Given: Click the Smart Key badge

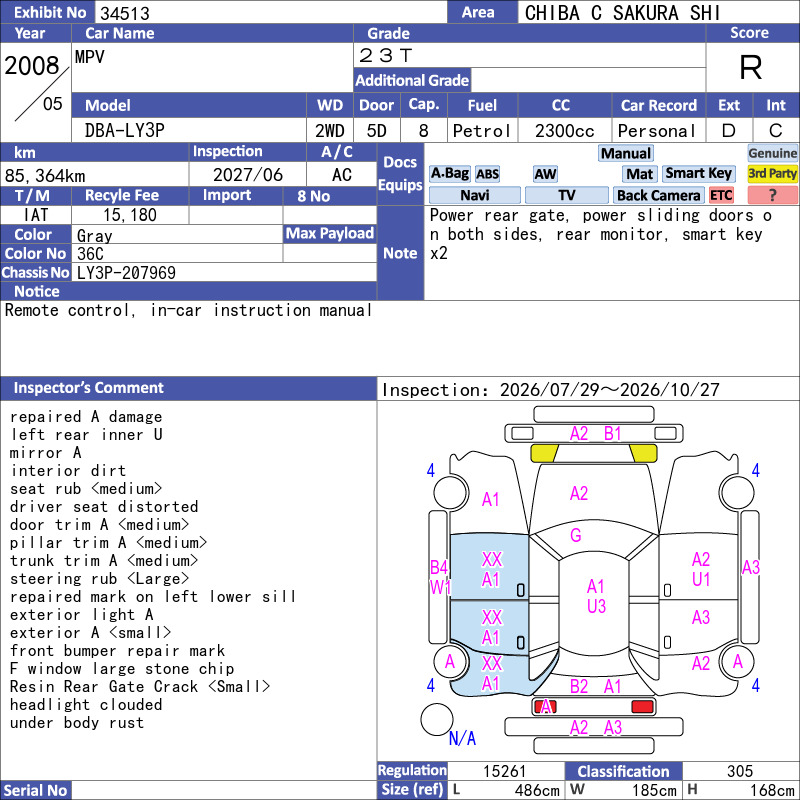Looking at the screenshot, I should coord(698,173).
